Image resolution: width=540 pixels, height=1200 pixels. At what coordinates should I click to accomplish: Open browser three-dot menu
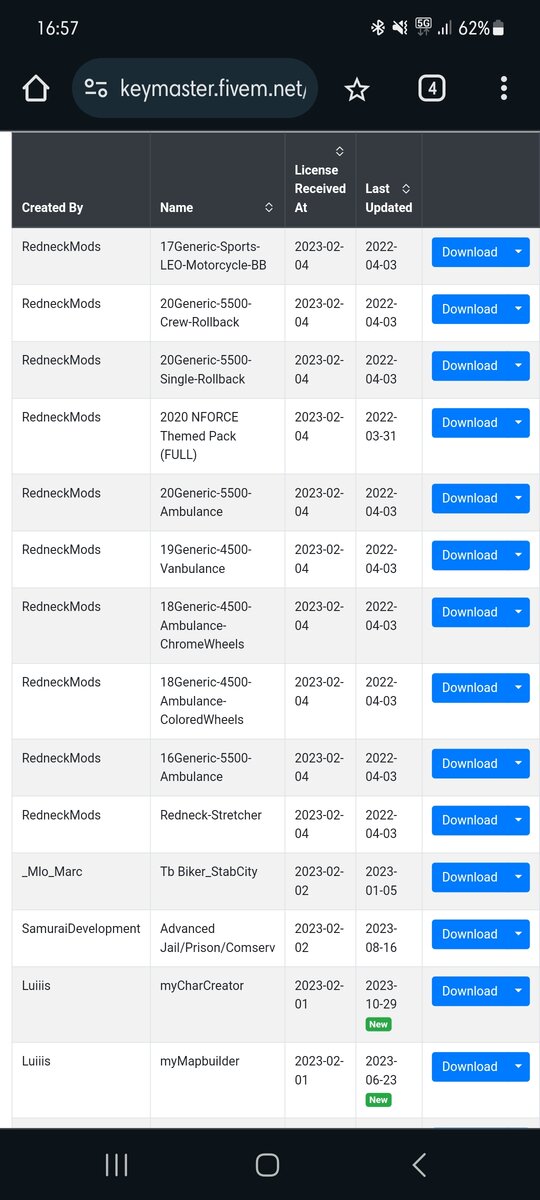[x=503, y=89]
